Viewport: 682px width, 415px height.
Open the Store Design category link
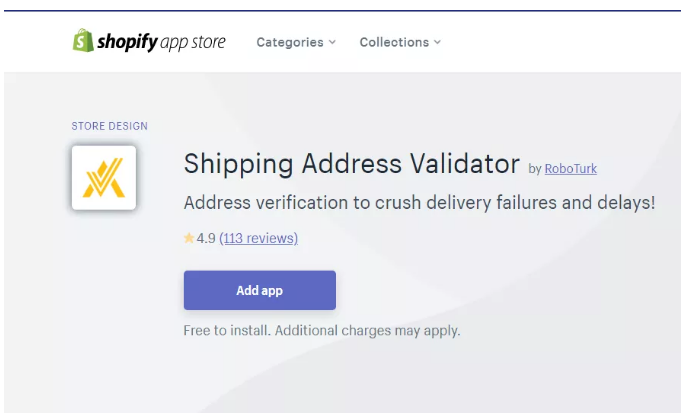point(109,126)
